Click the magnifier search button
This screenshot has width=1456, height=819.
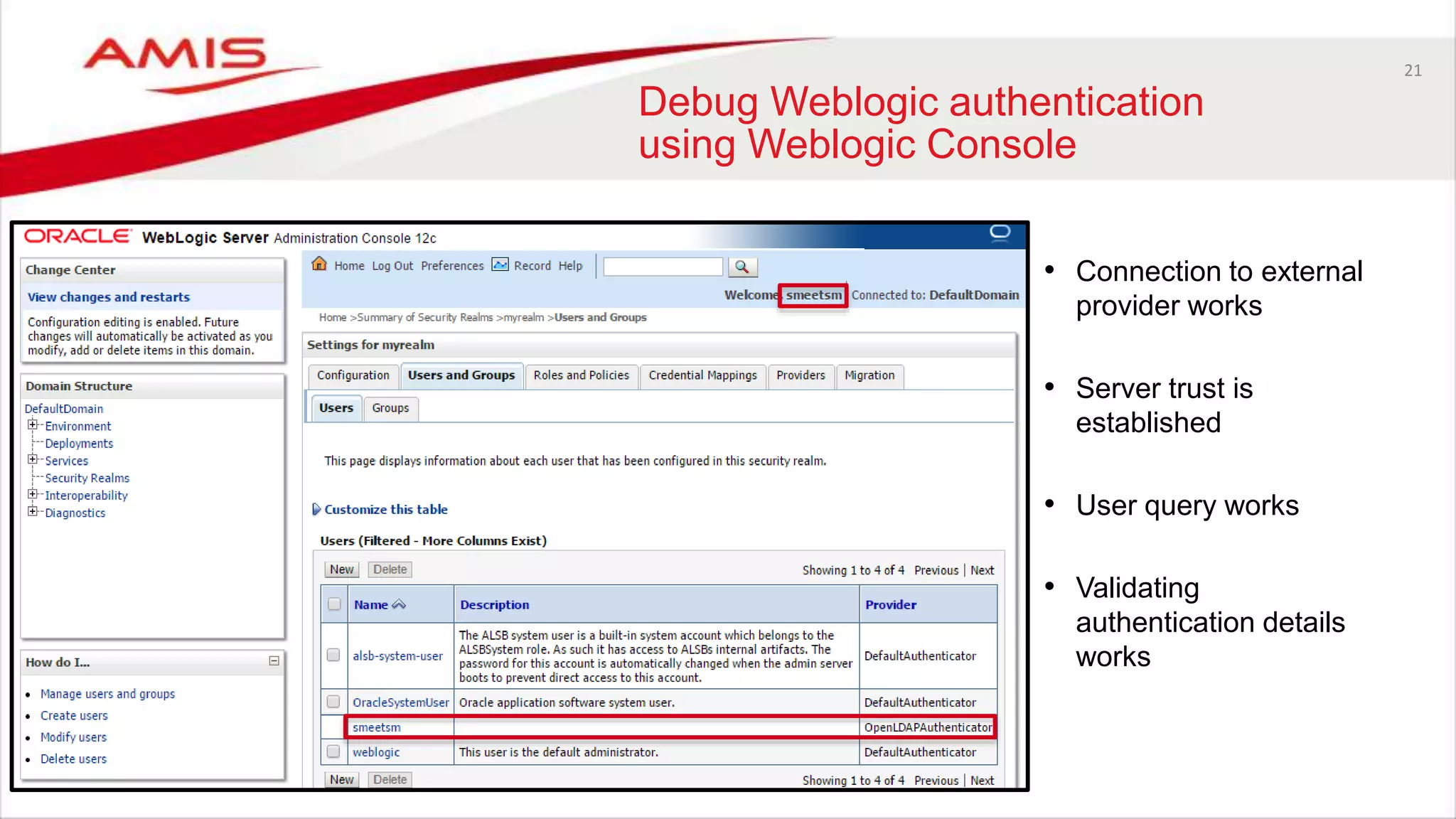tap(742, 267)
